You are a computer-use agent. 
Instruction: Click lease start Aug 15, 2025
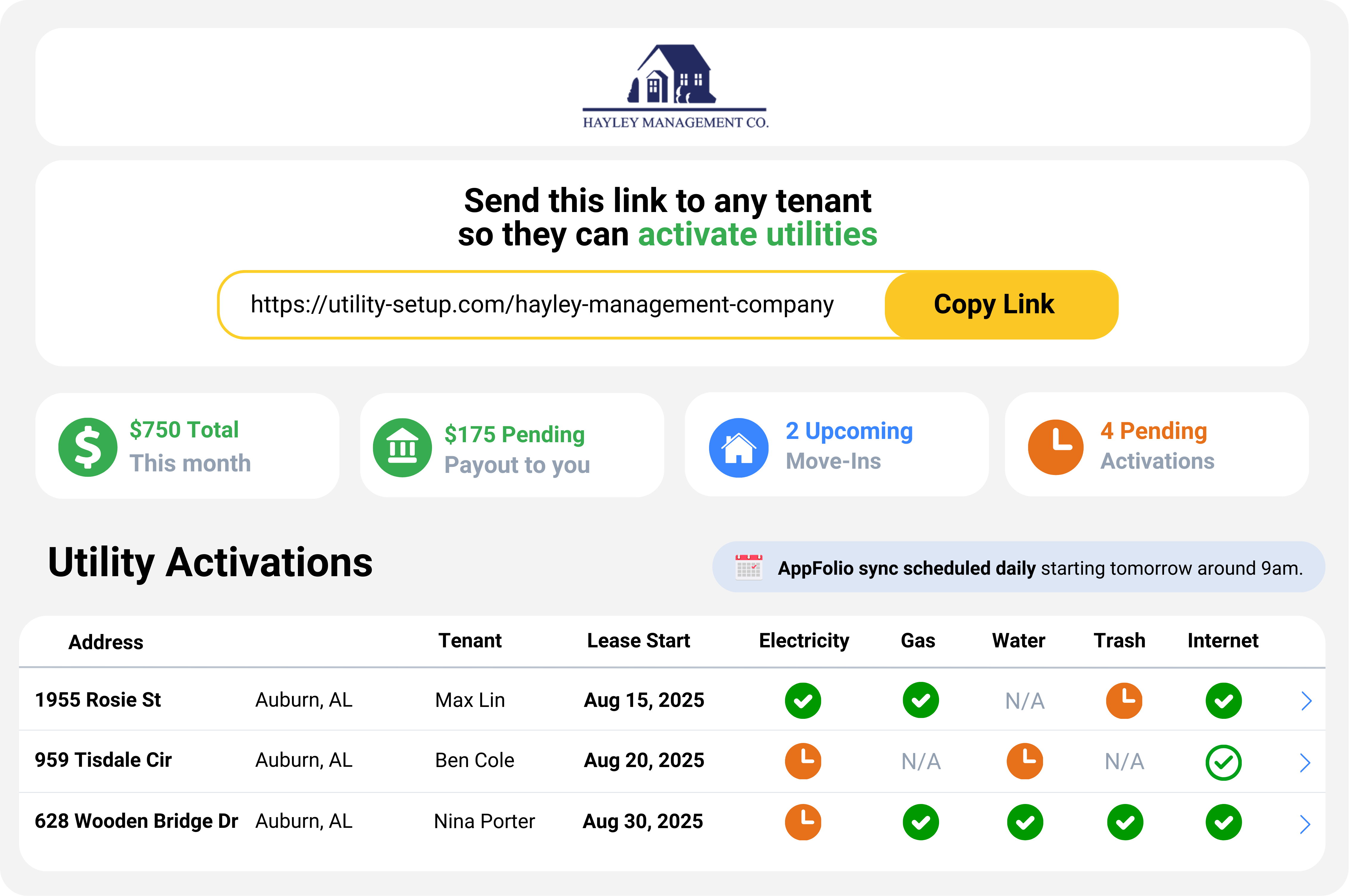tap(644, 701)
